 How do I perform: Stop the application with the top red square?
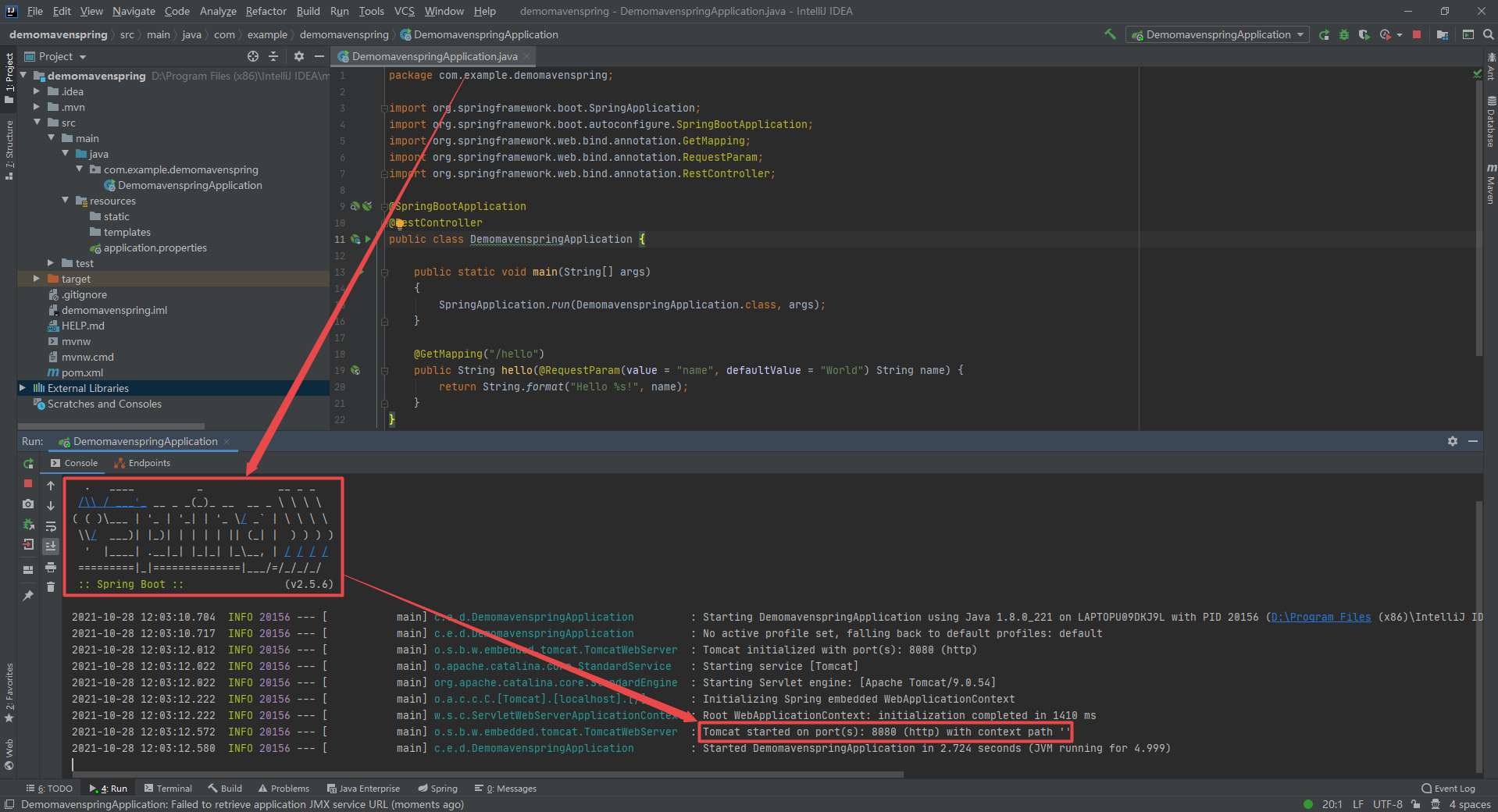[1417, 34]
